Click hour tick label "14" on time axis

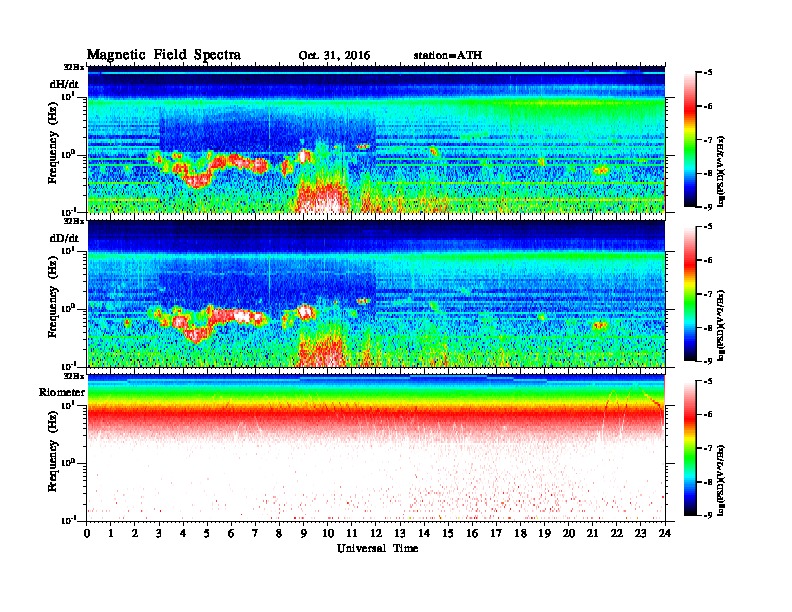coord(424,534)
